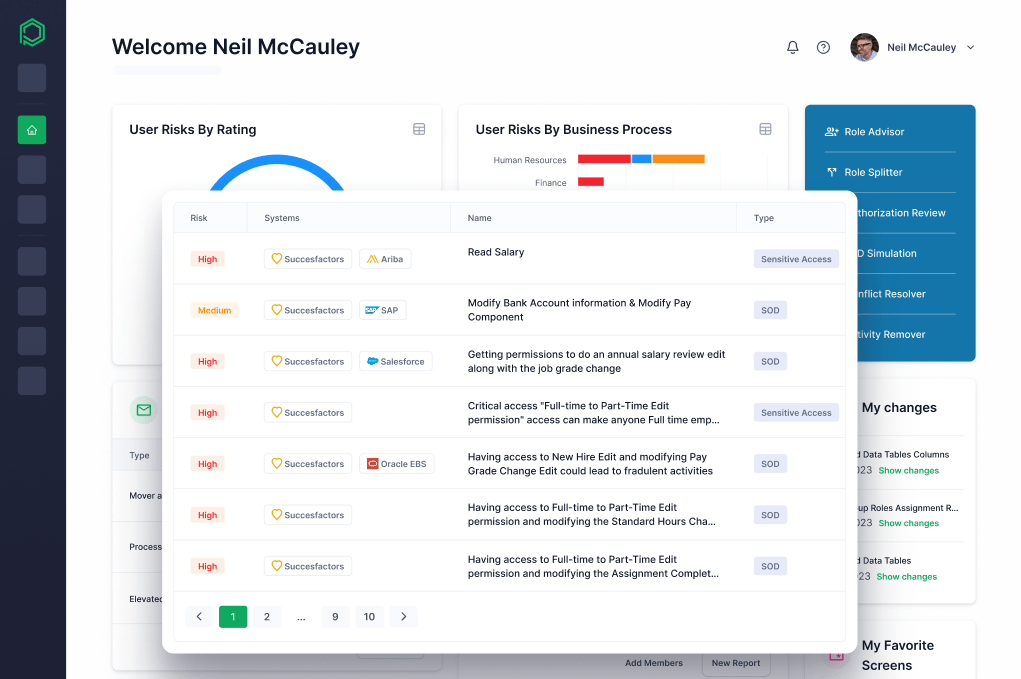Open the notifications bell
The height and width of the screenshot is (679, 1021).
(793, 47)
